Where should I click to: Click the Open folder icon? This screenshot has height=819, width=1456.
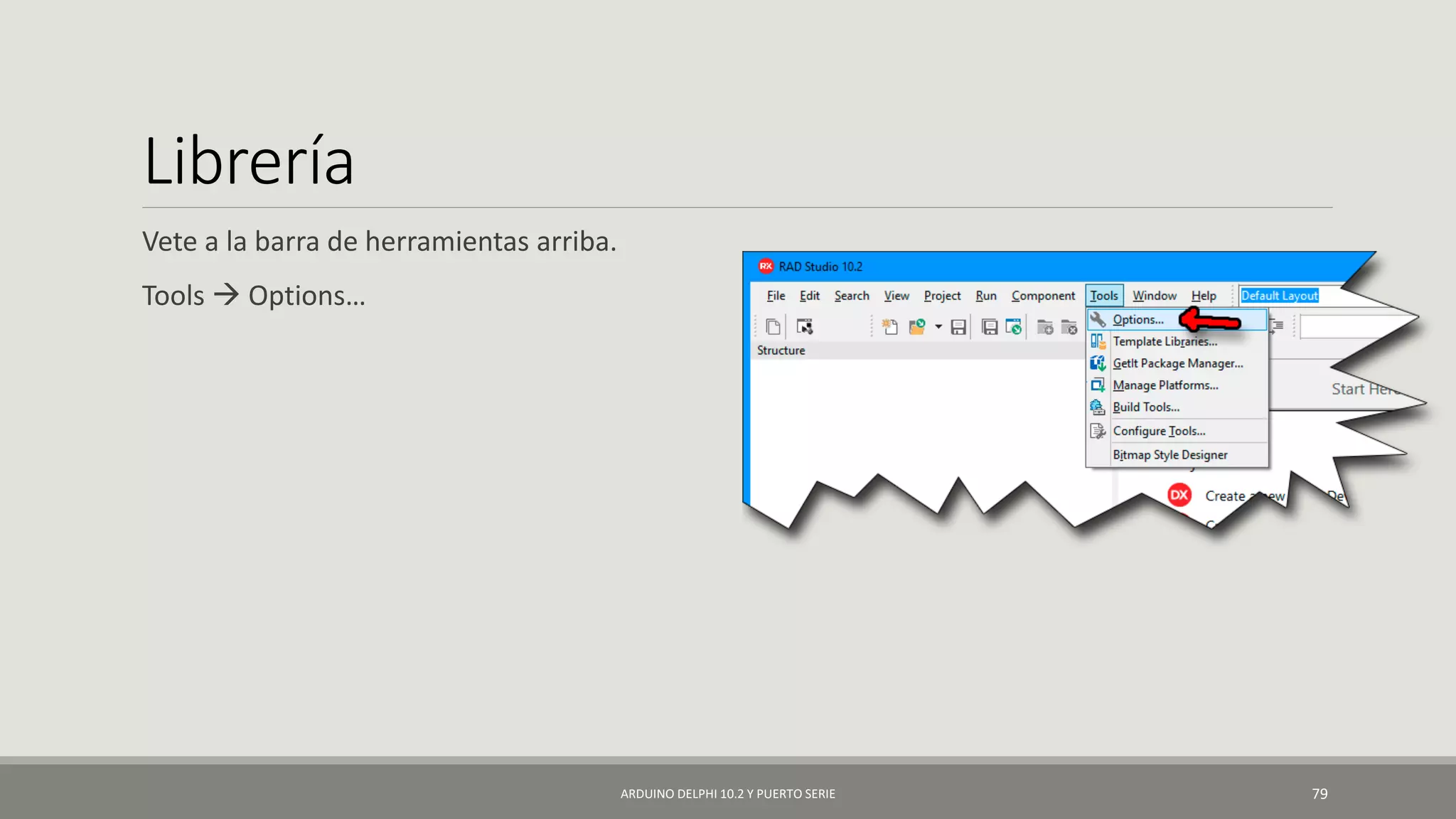(917, 326)
